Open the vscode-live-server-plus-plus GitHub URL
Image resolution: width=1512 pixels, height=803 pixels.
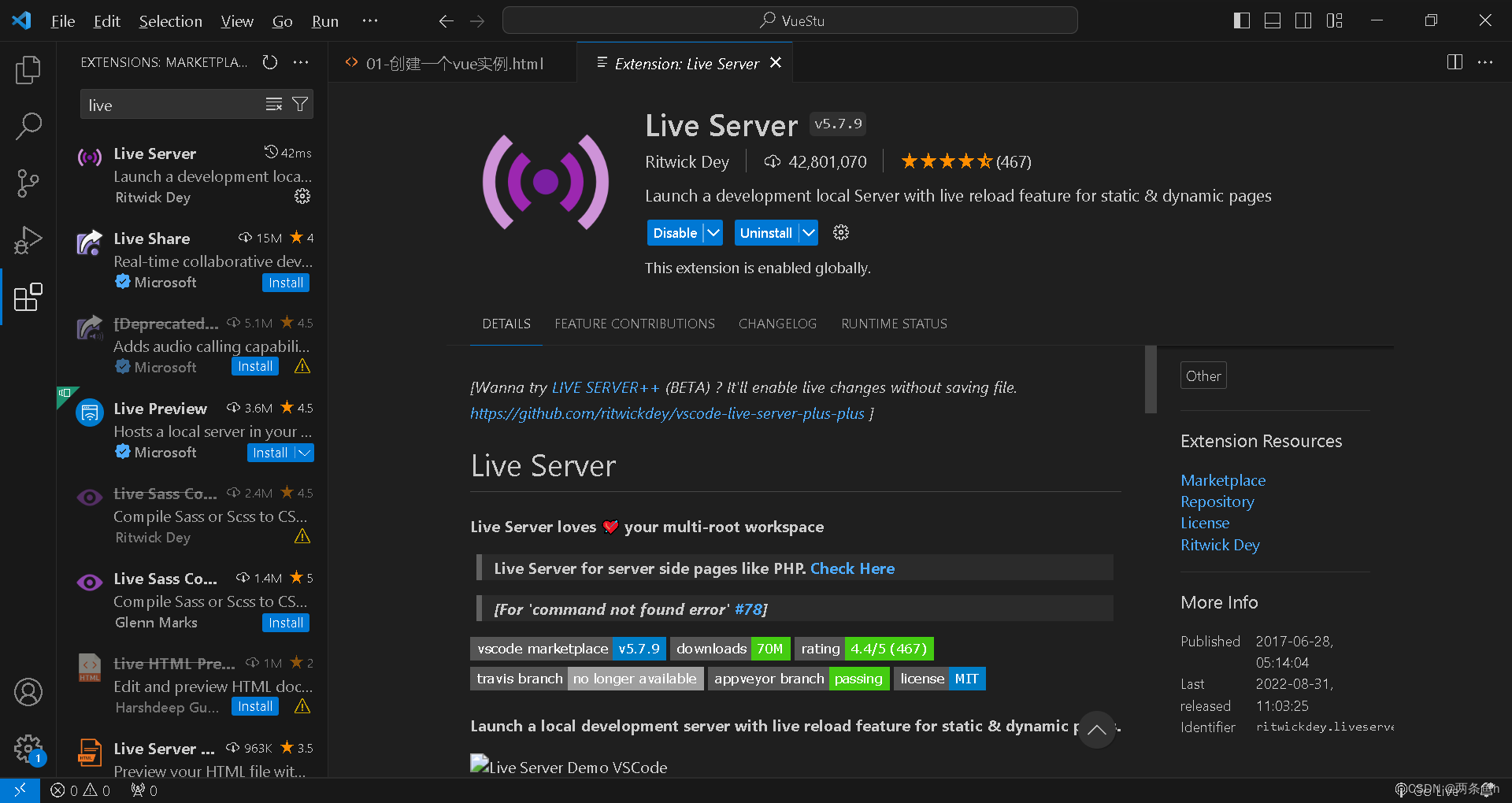667,413
